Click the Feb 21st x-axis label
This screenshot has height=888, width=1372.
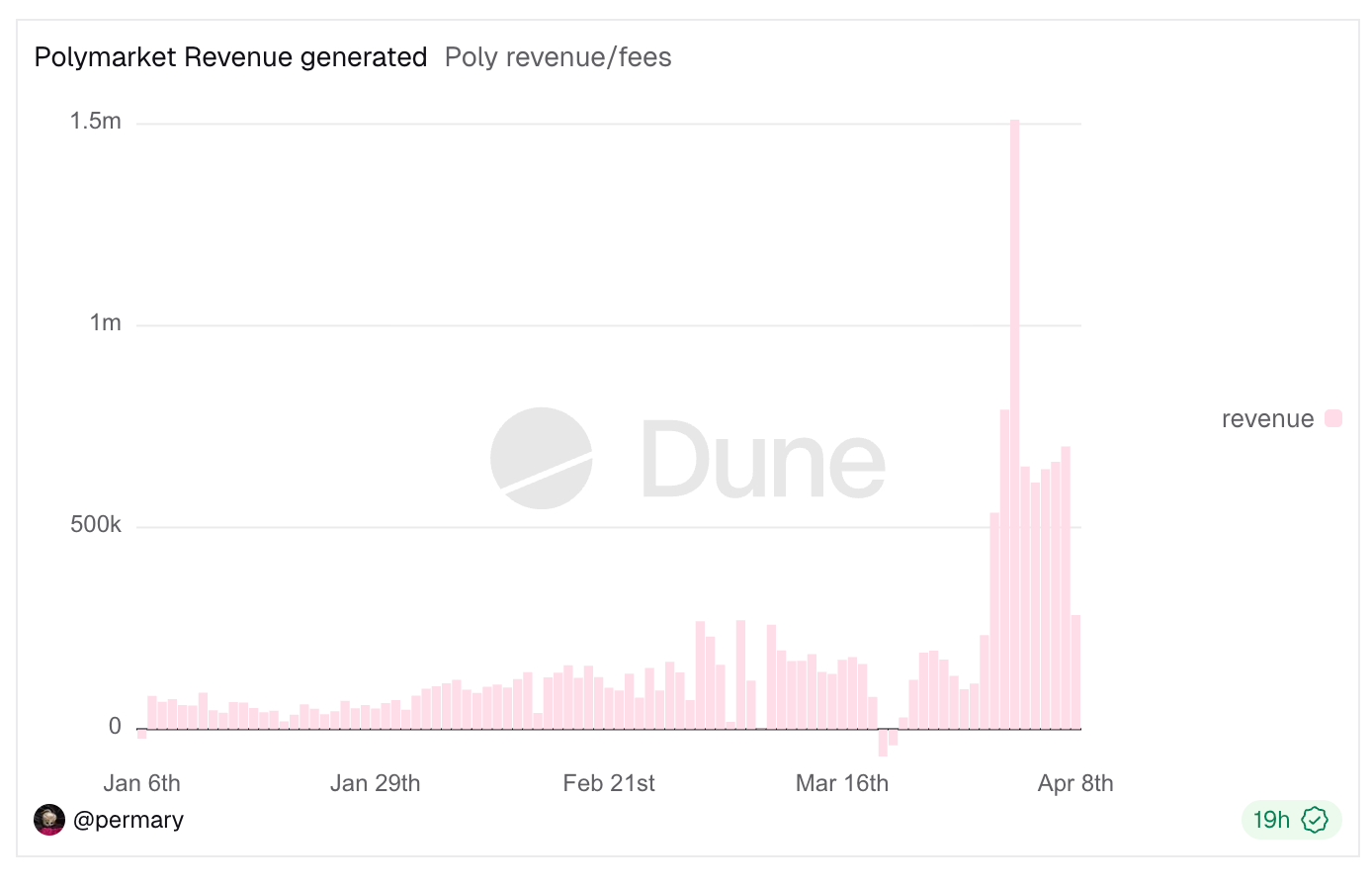point(609,783)
